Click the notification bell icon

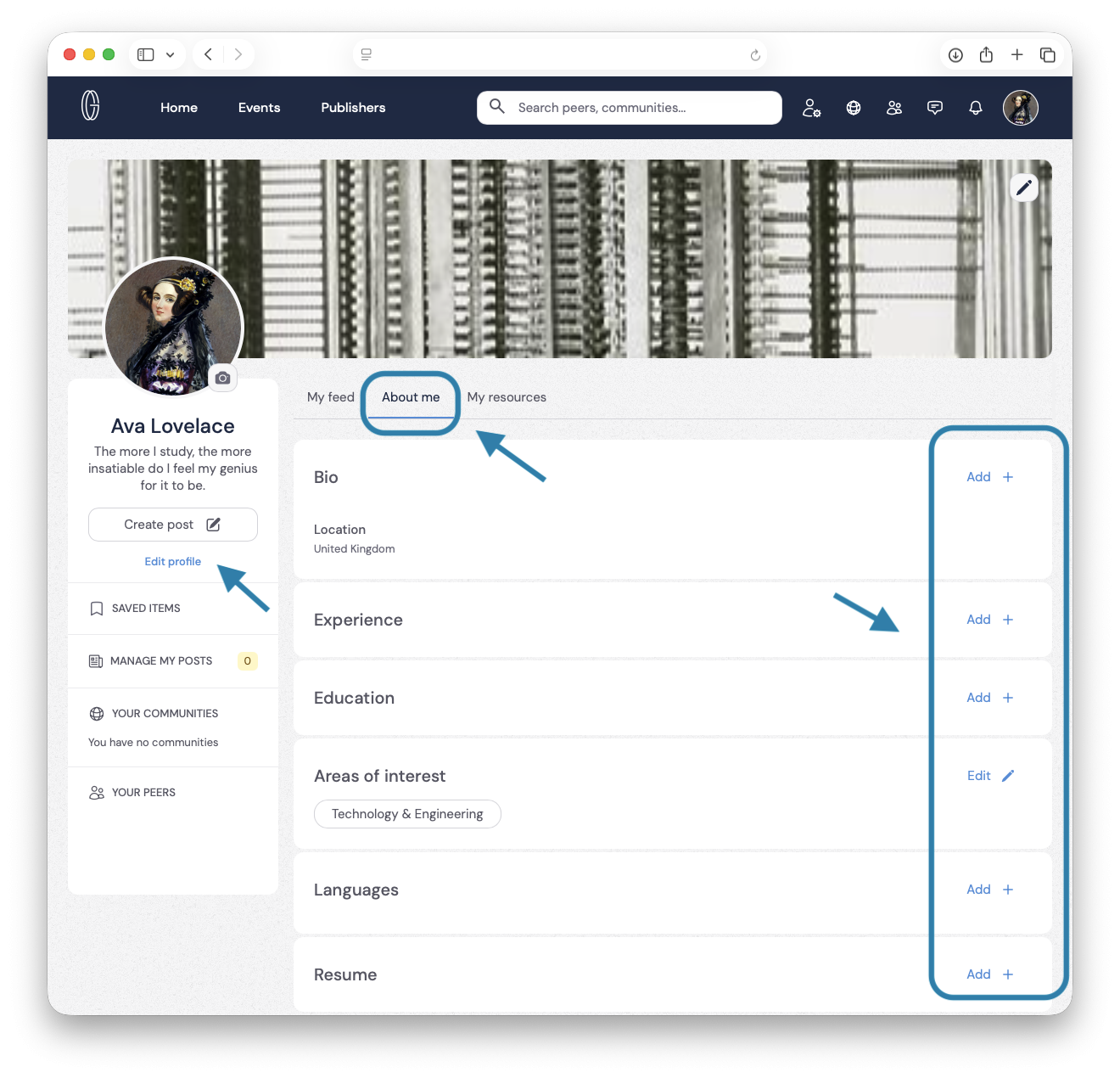pyautogui.click(x=976, y=108)
